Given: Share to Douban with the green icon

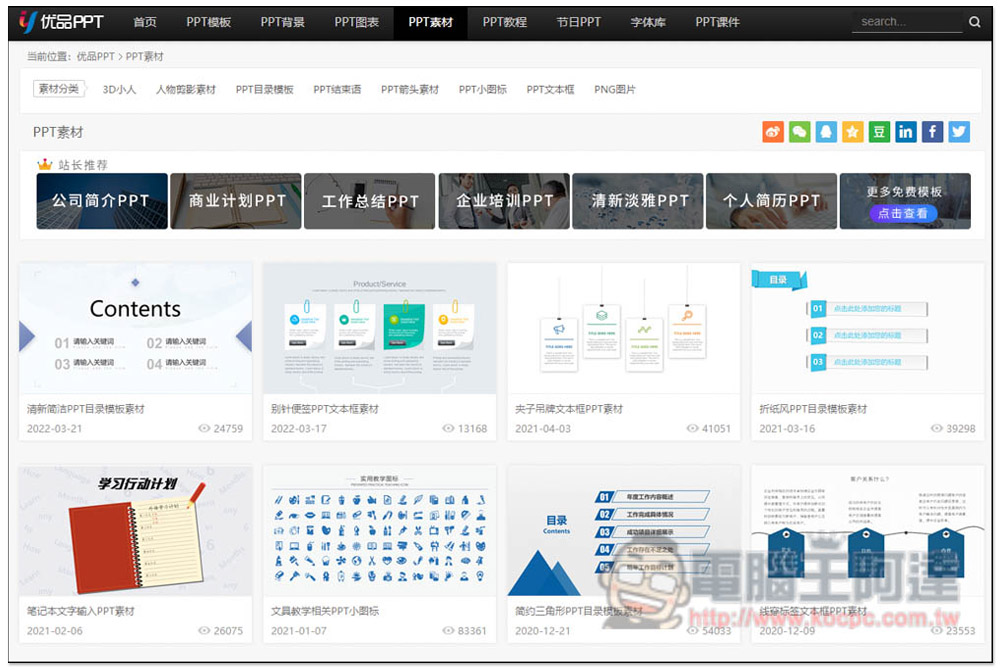Looking at the screenshot, I should 879,132.
